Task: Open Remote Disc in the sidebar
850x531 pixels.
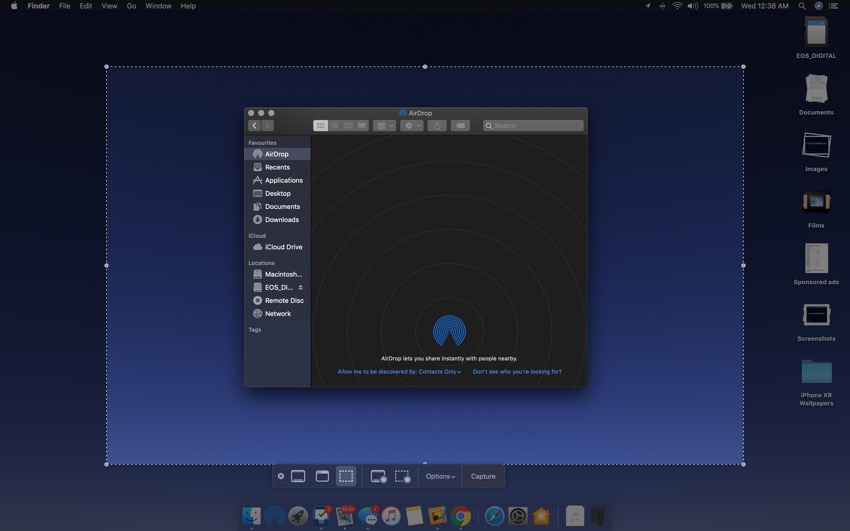Action: tap(278, 300)
